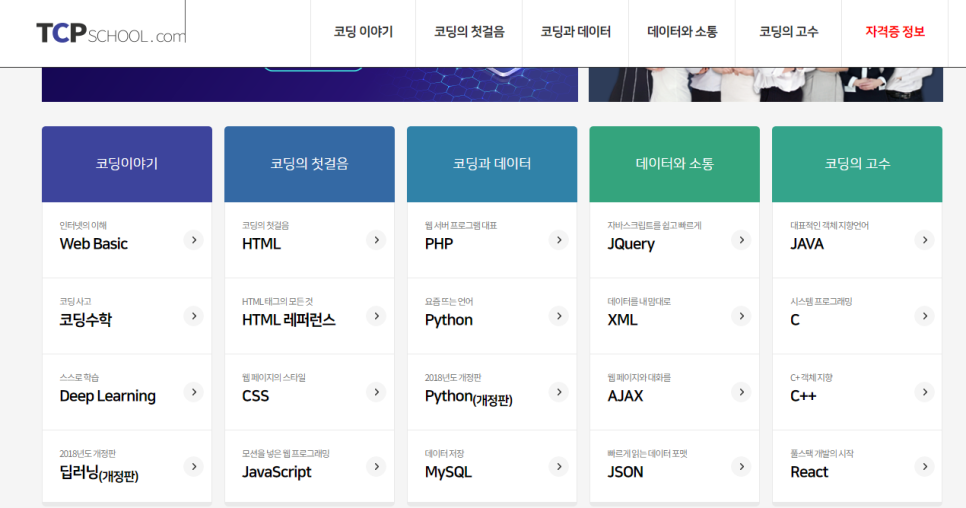966x508 pixels.
Task: Go to the HTML 레퍼런스 page
Action: [x=289, y=320]
